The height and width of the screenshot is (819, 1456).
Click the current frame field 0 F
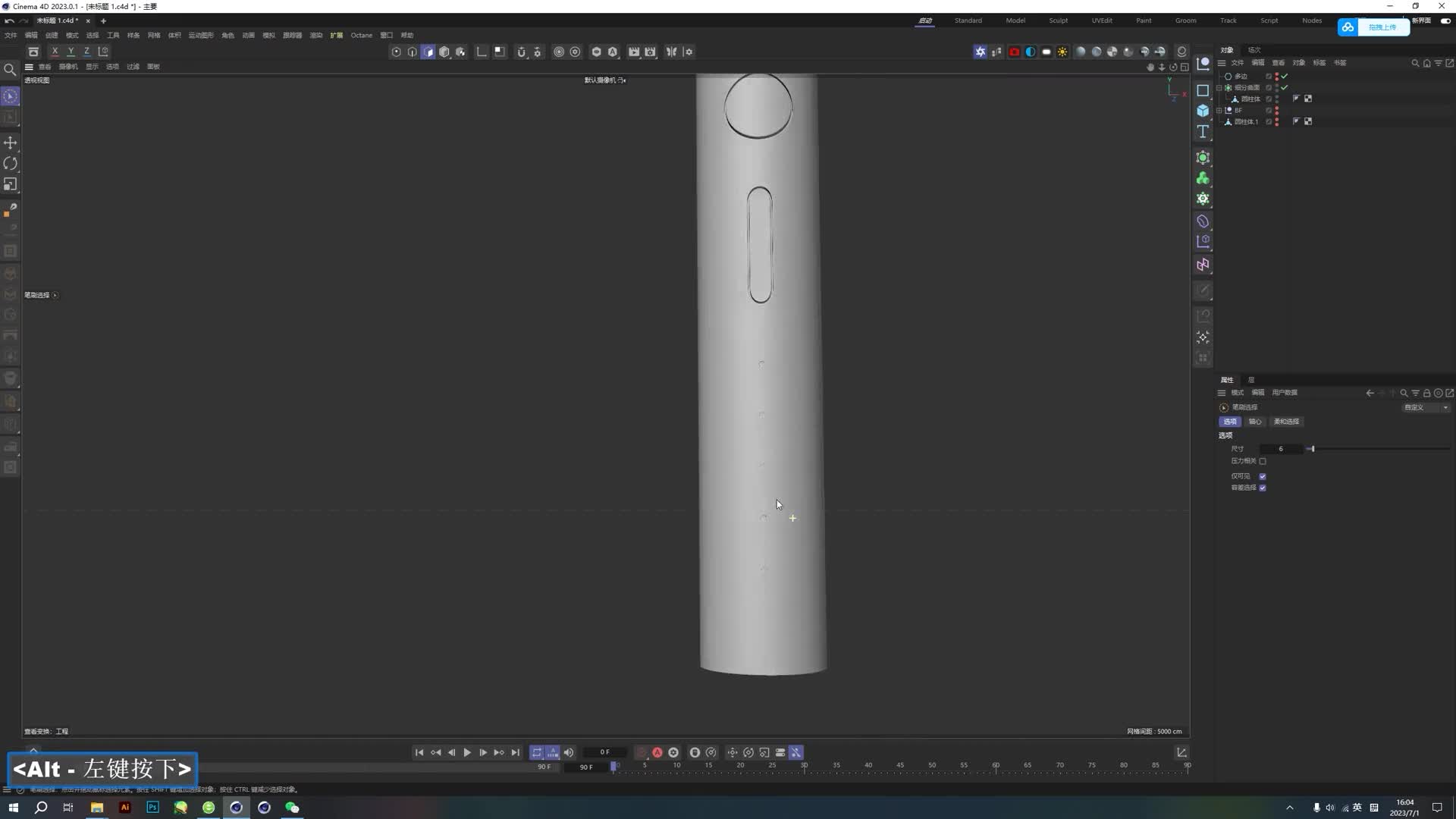[604, 752]
